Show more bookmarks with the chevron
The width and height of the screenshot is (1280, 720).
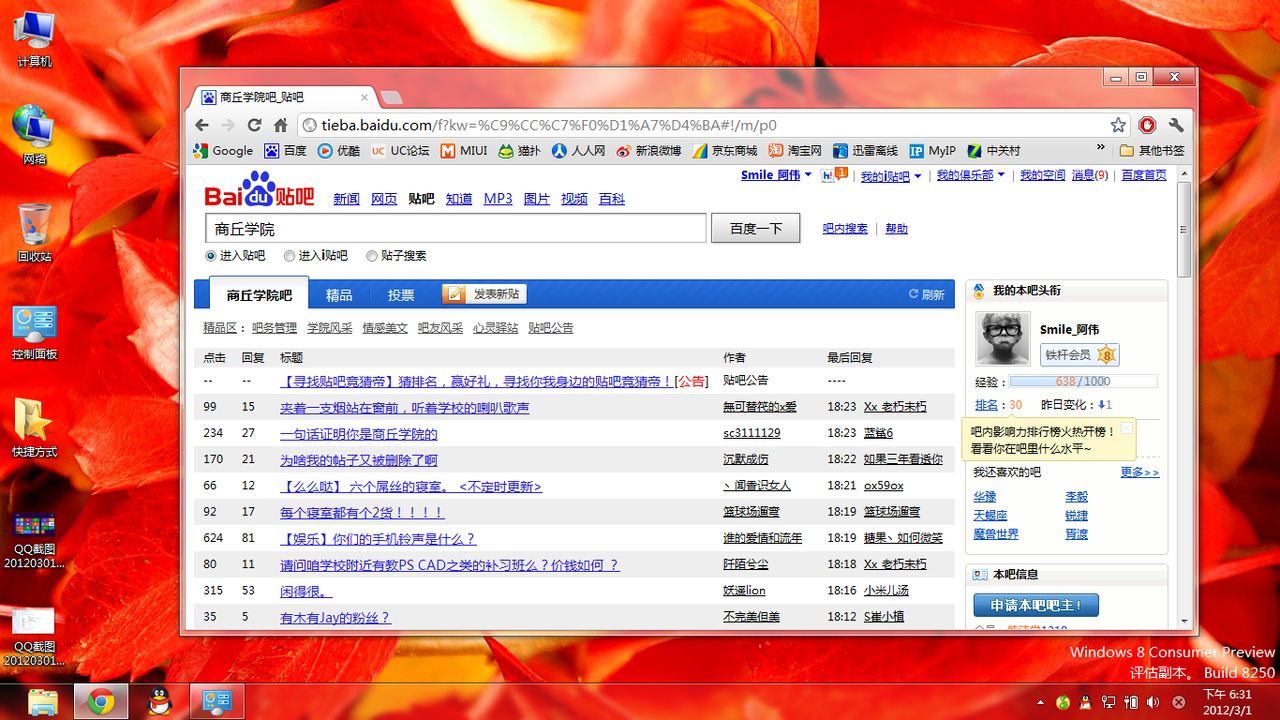1101,148
